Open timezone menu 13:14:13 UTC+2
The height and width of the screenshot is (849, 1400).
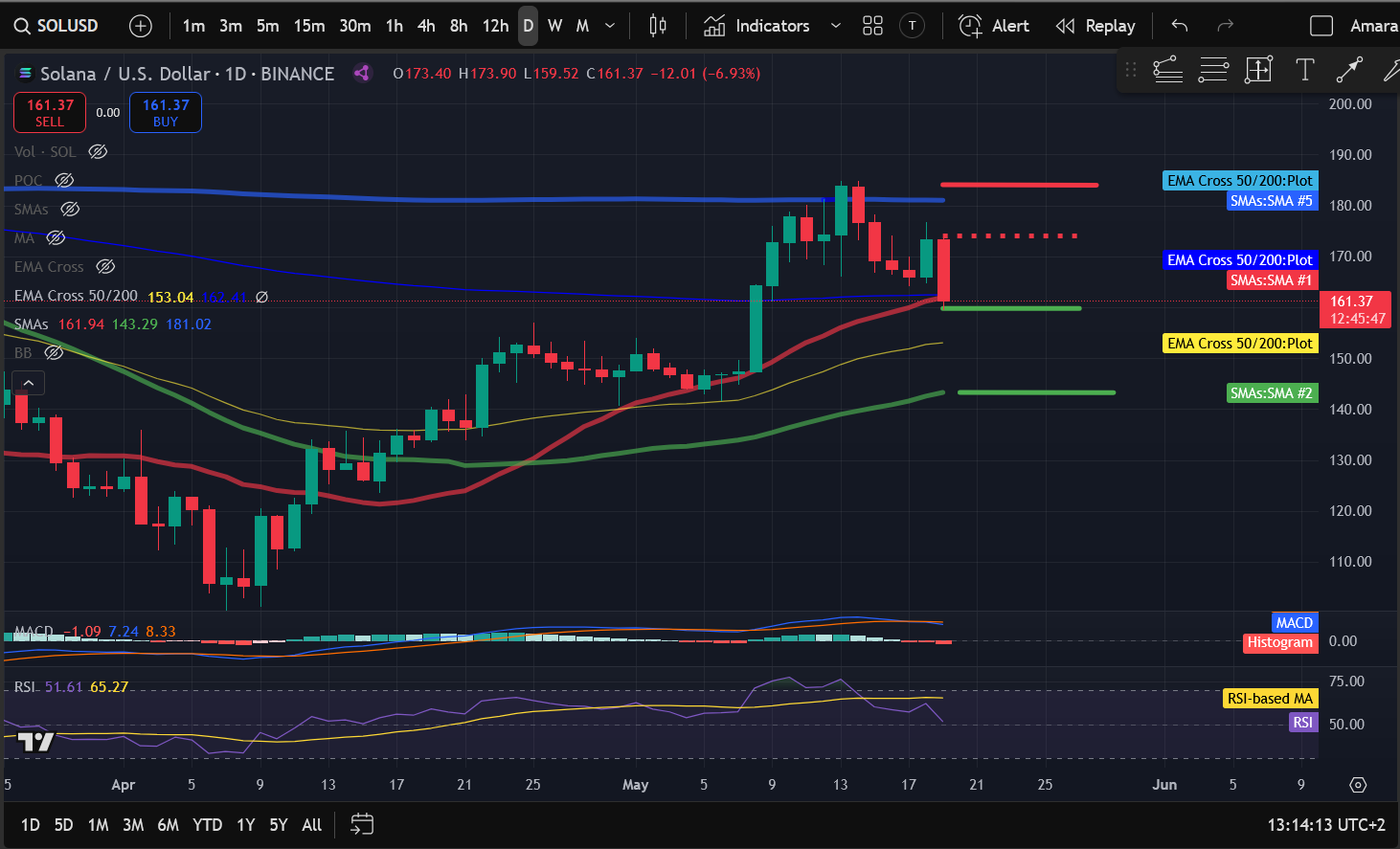(1326, 824)
